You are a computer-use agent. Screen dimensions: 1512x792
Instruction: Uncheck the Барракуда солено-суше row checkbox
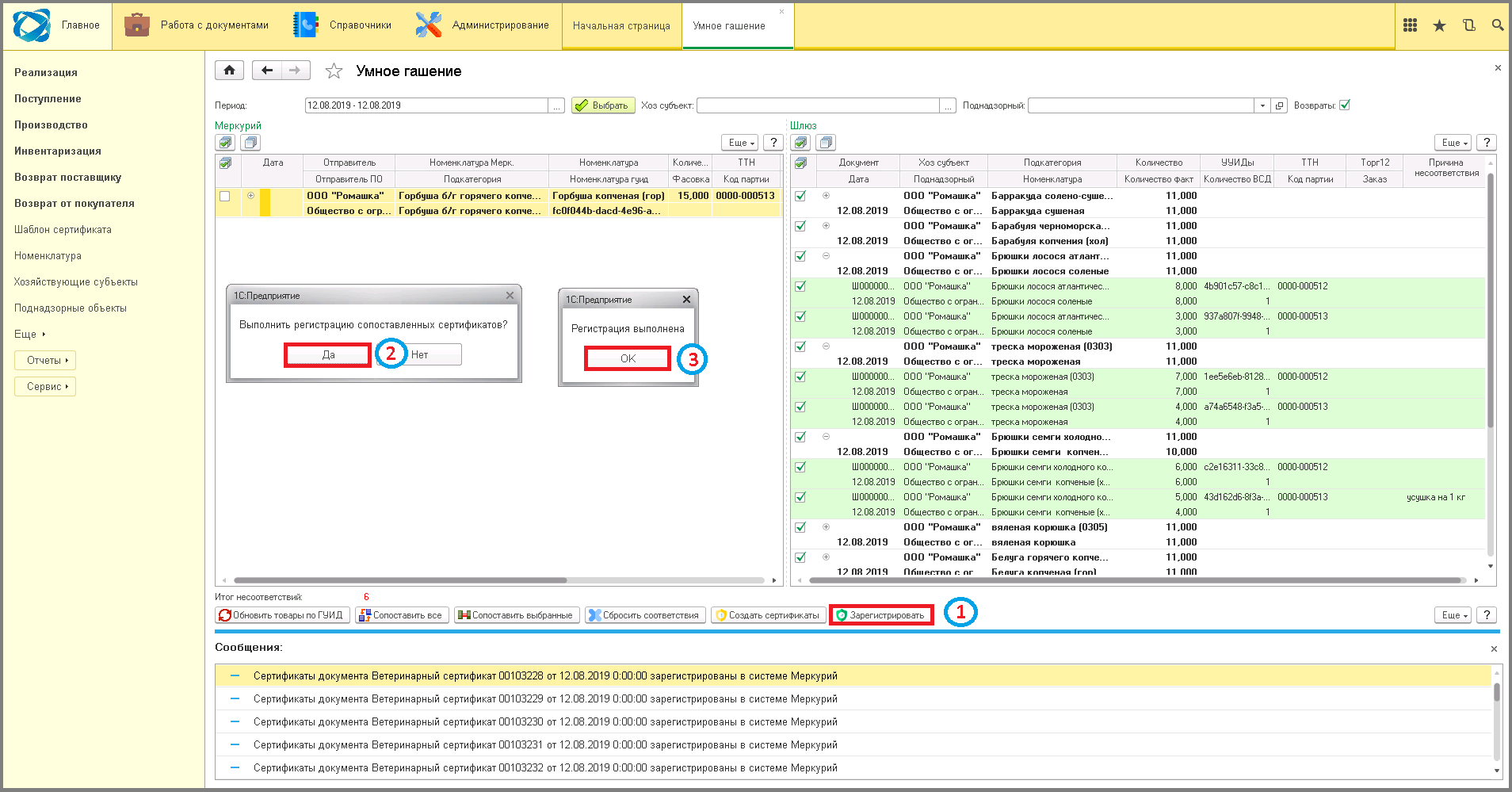[800, 196]
